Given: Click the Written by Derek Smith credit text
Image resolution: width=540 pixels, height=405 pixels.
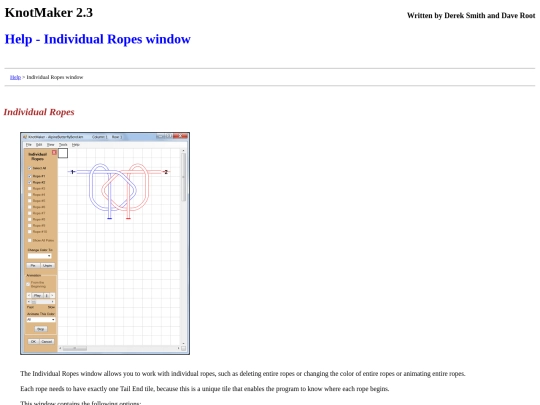Looking at the screenshot, I should [471, 15].
